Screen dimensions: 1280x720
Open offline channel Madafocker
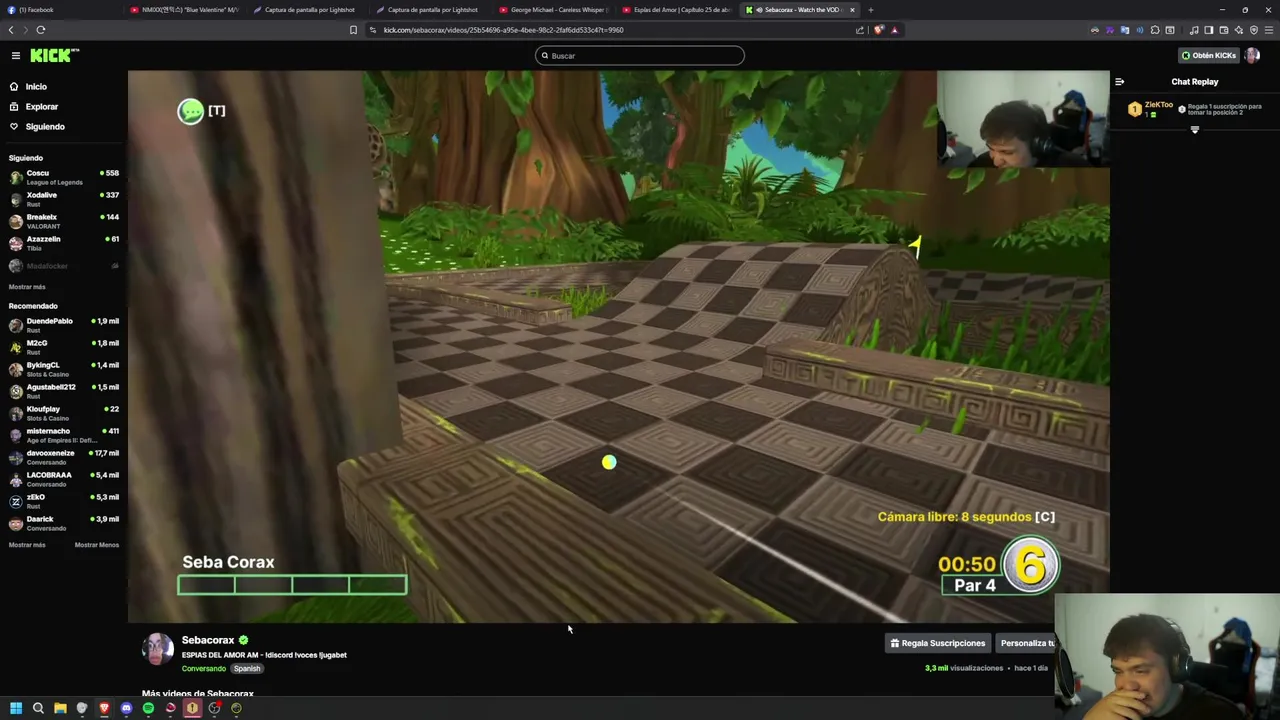(62, 266)
